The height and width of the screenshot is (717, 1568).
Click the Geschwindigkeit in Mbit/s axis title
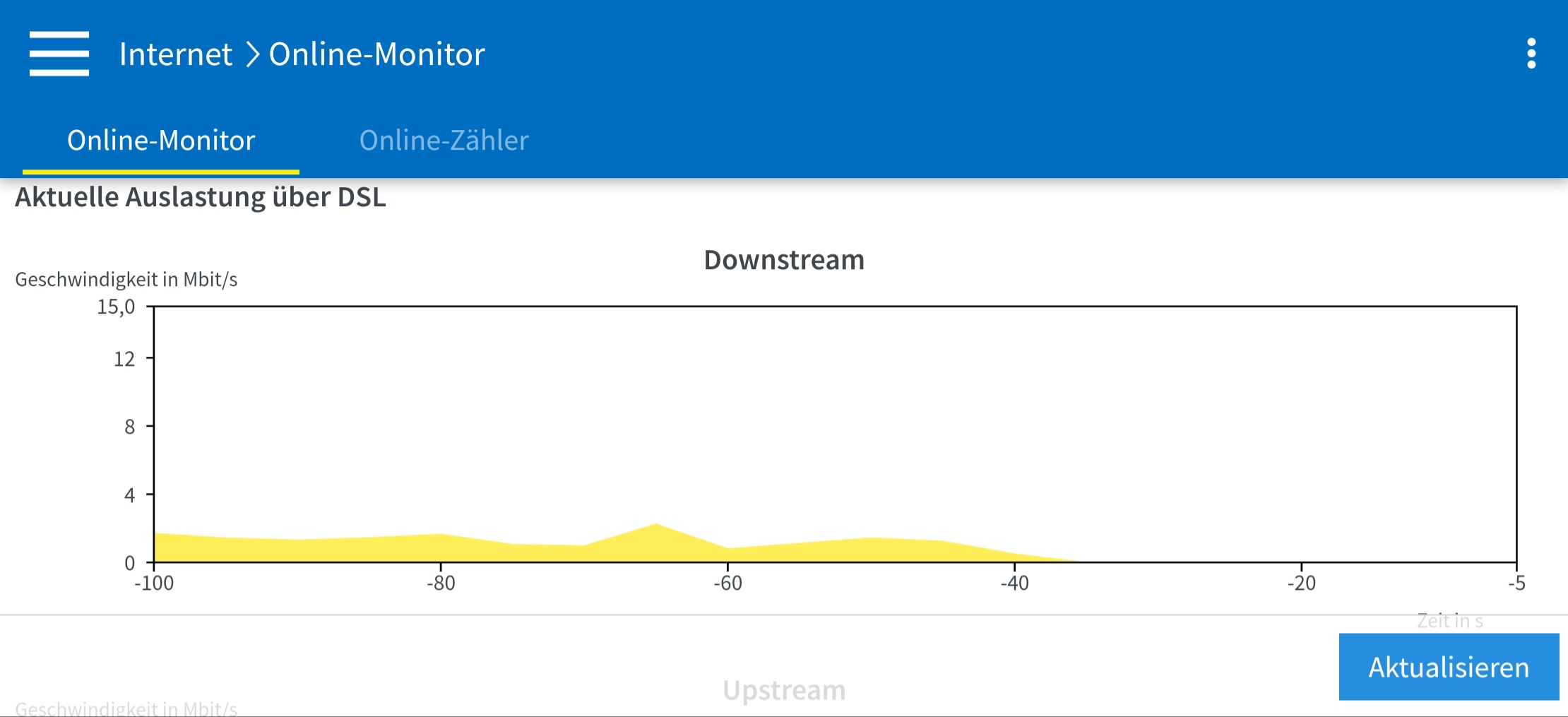click(126, 280)
